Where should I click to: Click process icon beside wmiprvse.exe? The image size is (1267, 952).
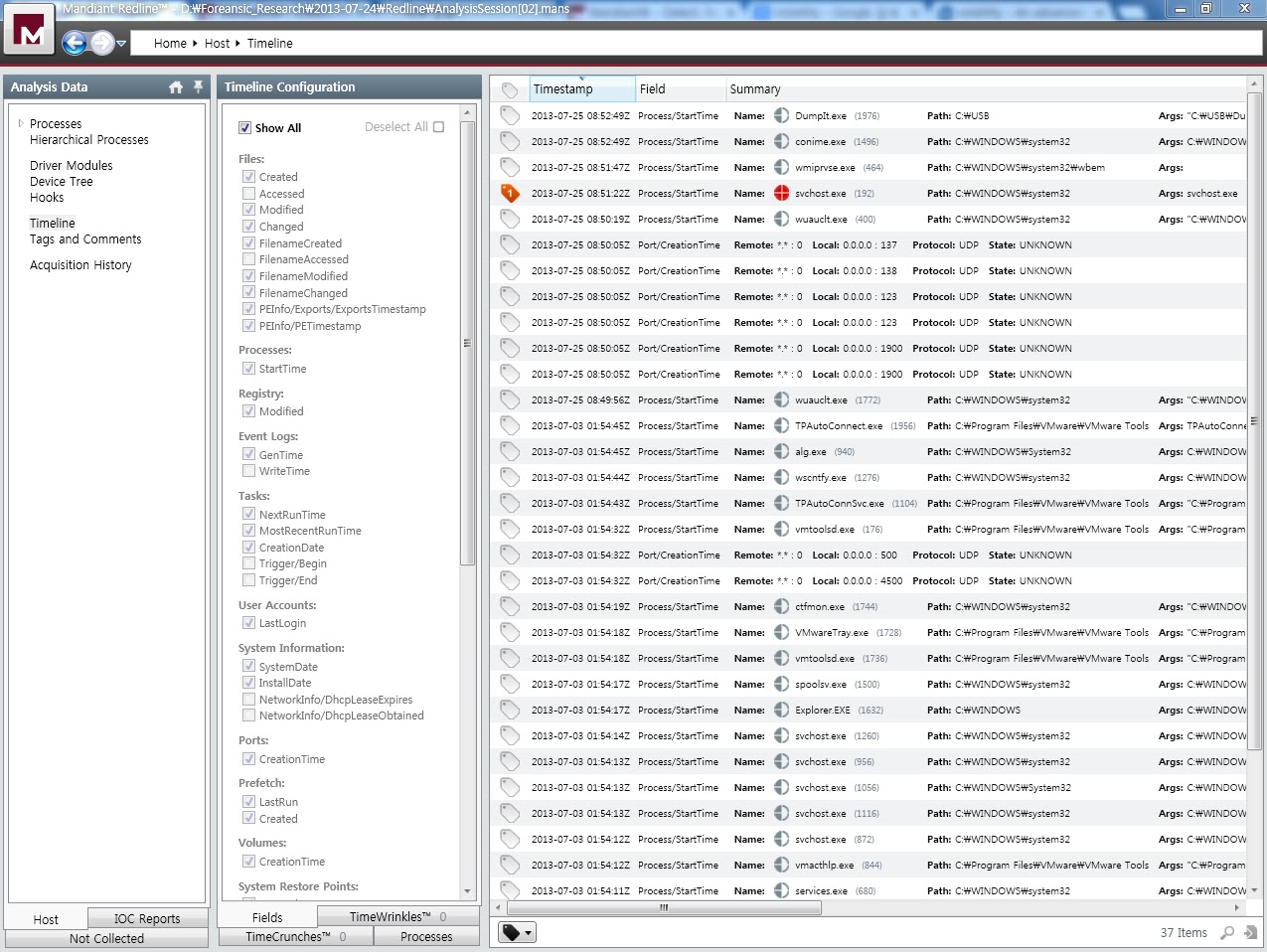coord(782,168)
